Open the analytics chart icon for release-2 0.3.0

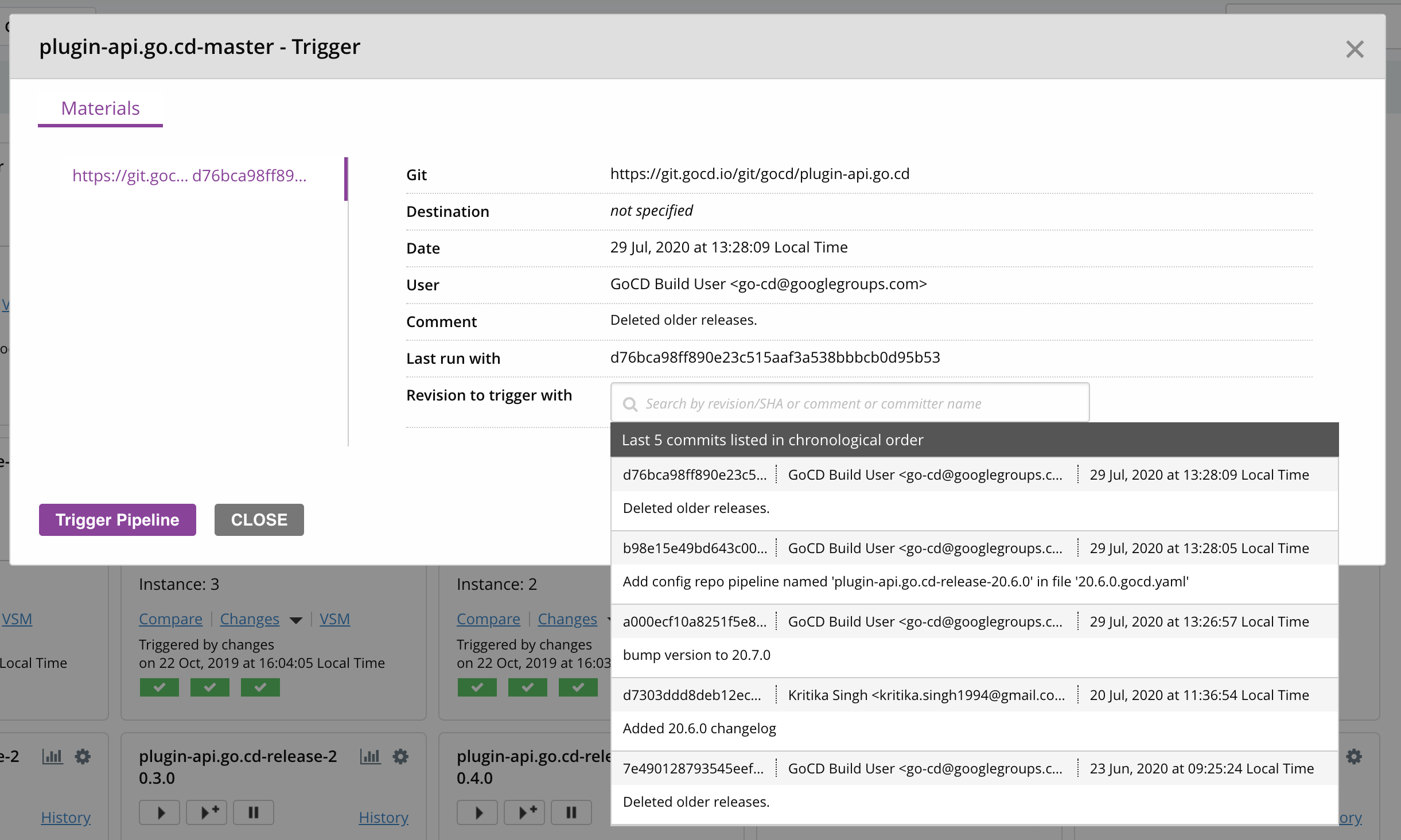pyautogui.click(x=370, y=757)
